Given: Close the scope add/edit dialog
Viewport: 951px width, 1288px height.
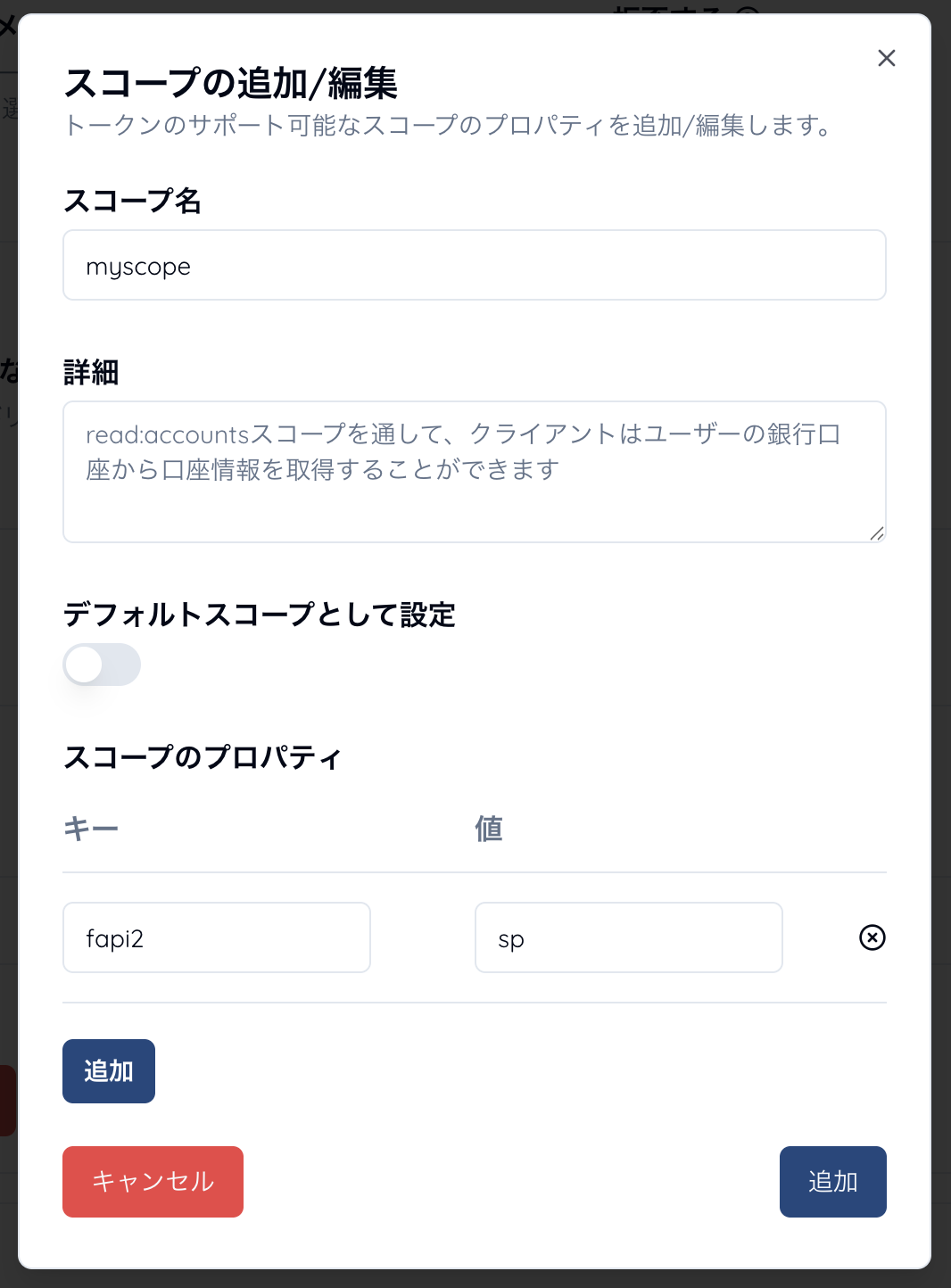Looking at the screenshot, I should click(886, 58).
